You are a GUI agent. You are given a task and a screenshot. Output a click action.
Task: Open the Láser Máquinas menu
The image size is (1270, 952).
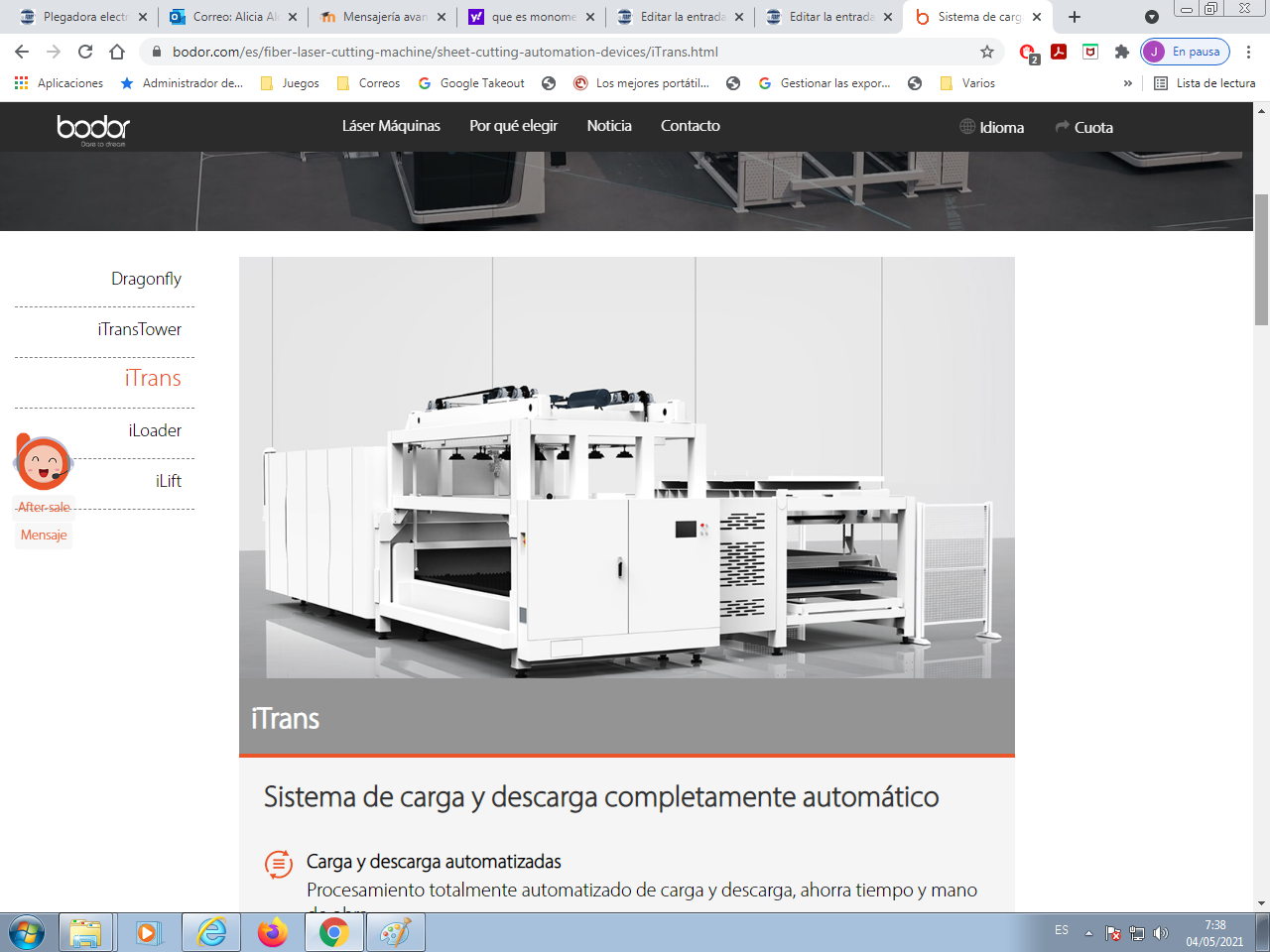point(391,126)
